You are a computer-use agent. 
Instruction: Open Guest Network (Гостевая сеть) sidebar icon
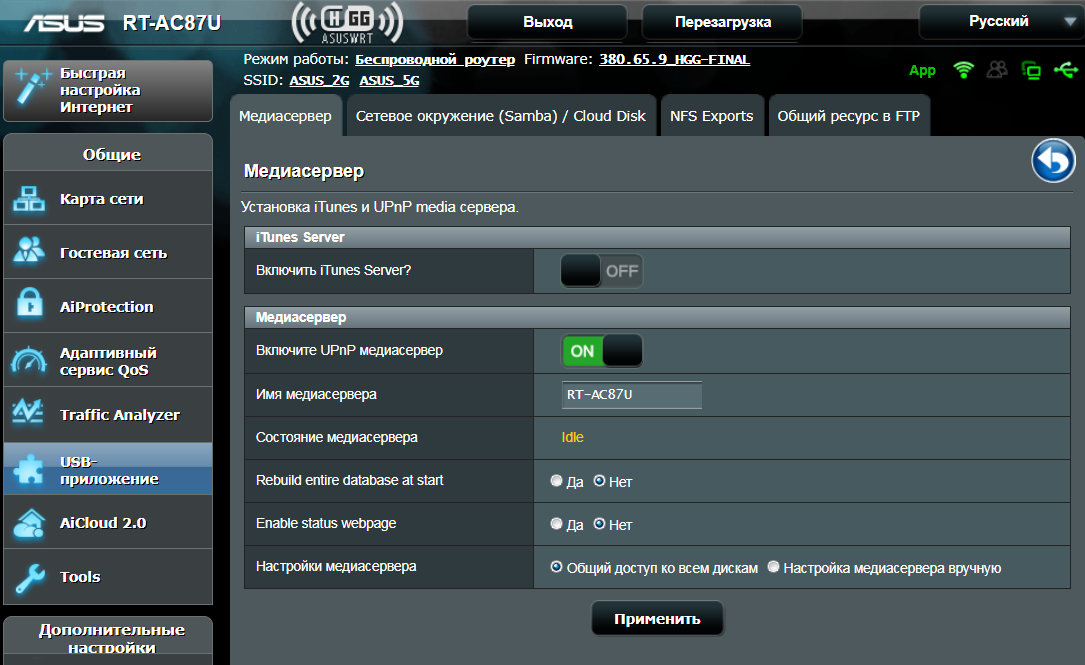point(29,253)
